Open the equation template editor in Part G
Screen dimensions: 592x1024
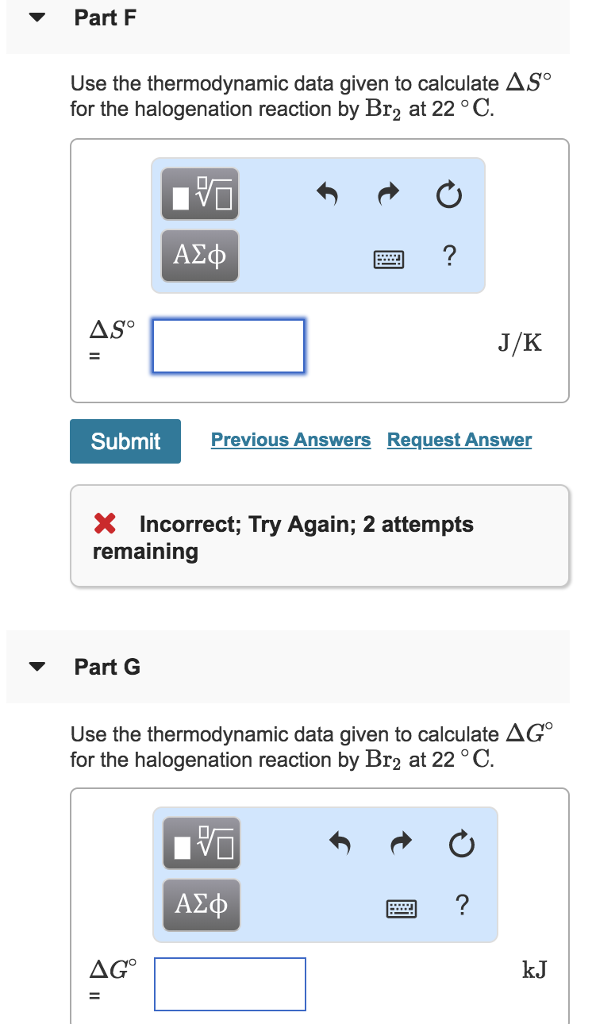200,843
